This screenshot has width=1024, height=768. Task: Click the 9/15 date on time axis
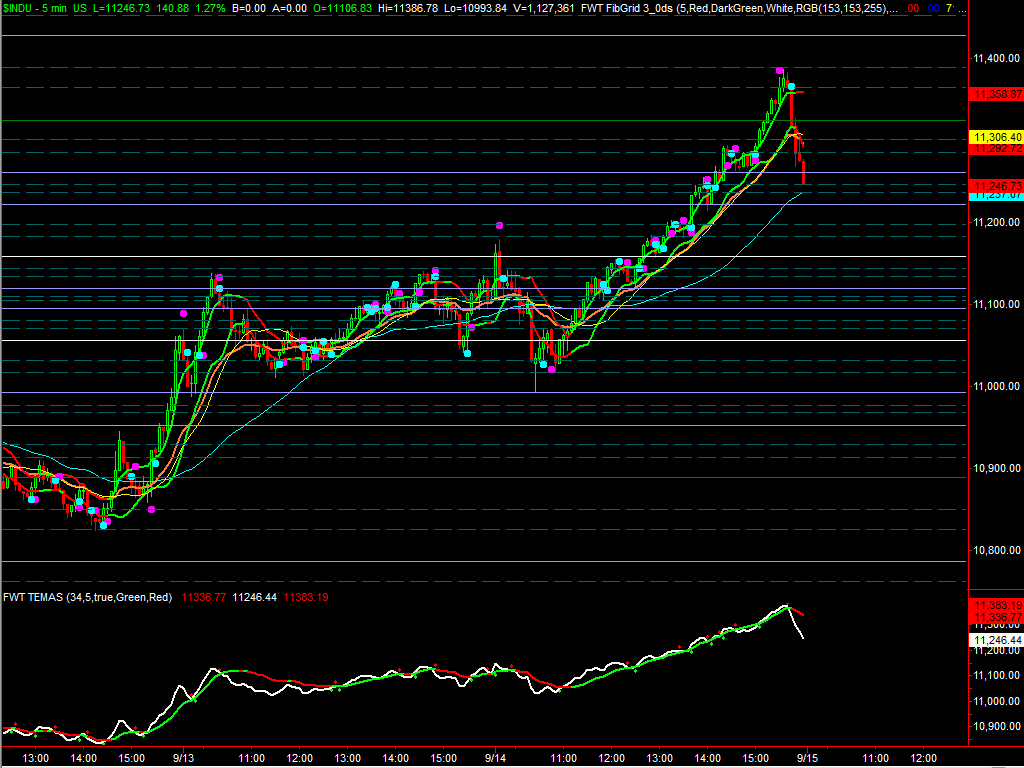point(808,758)
